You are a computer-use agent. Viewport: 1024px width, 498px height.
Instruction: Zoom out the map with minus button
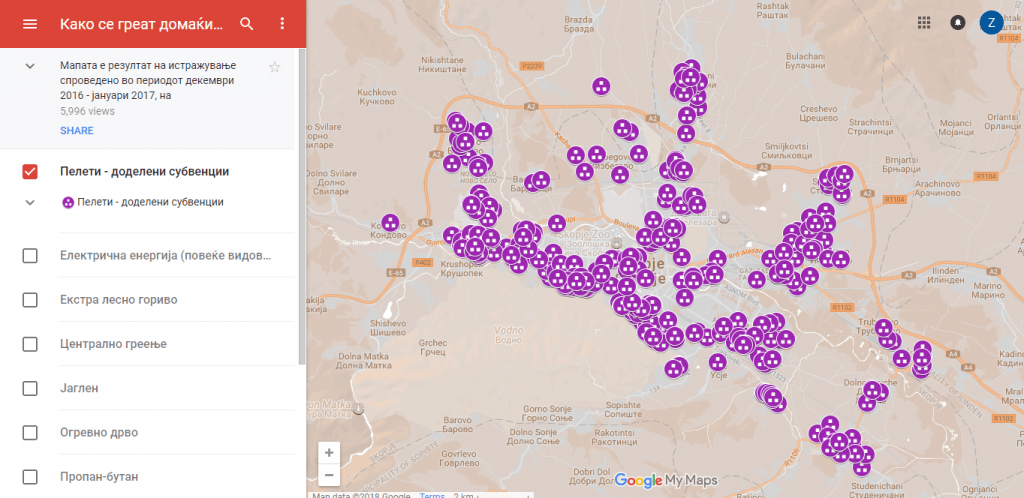[329, 476]
